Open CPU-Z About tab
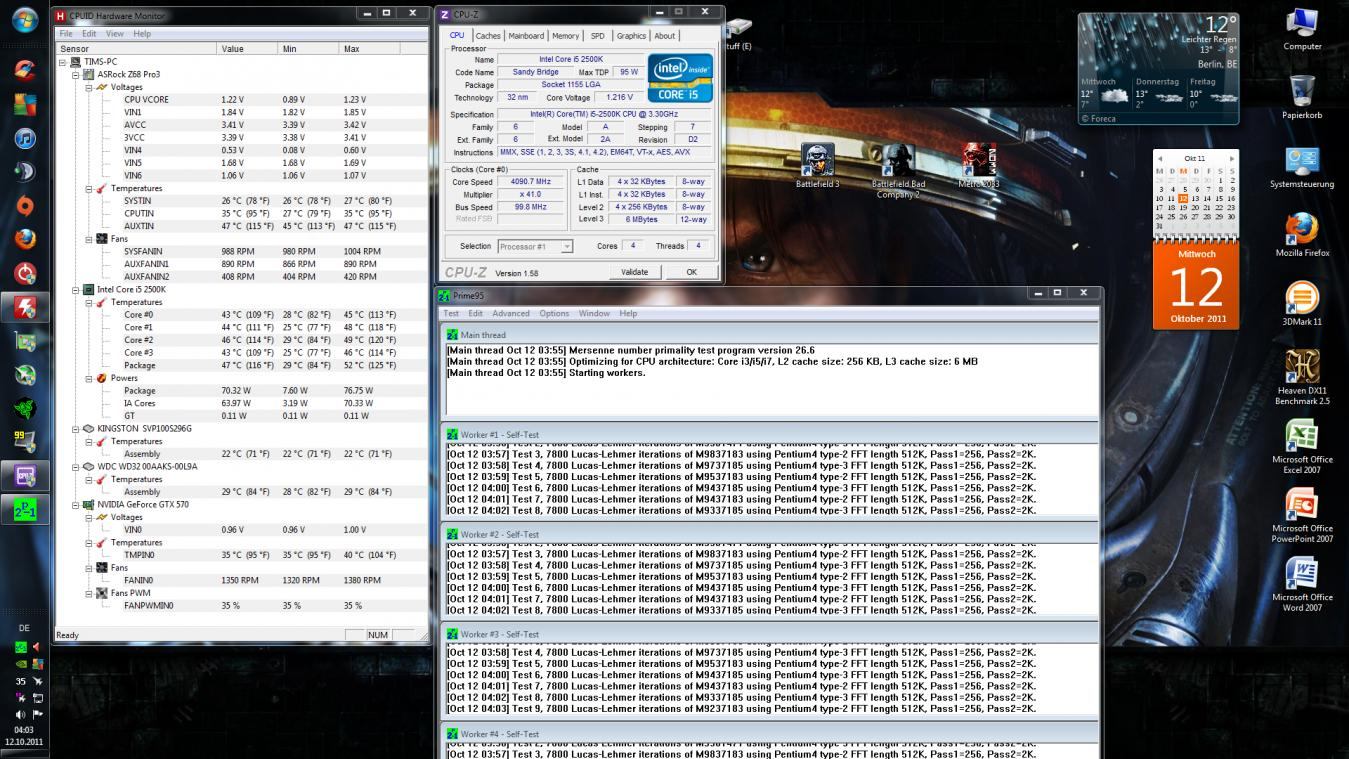 664,36
